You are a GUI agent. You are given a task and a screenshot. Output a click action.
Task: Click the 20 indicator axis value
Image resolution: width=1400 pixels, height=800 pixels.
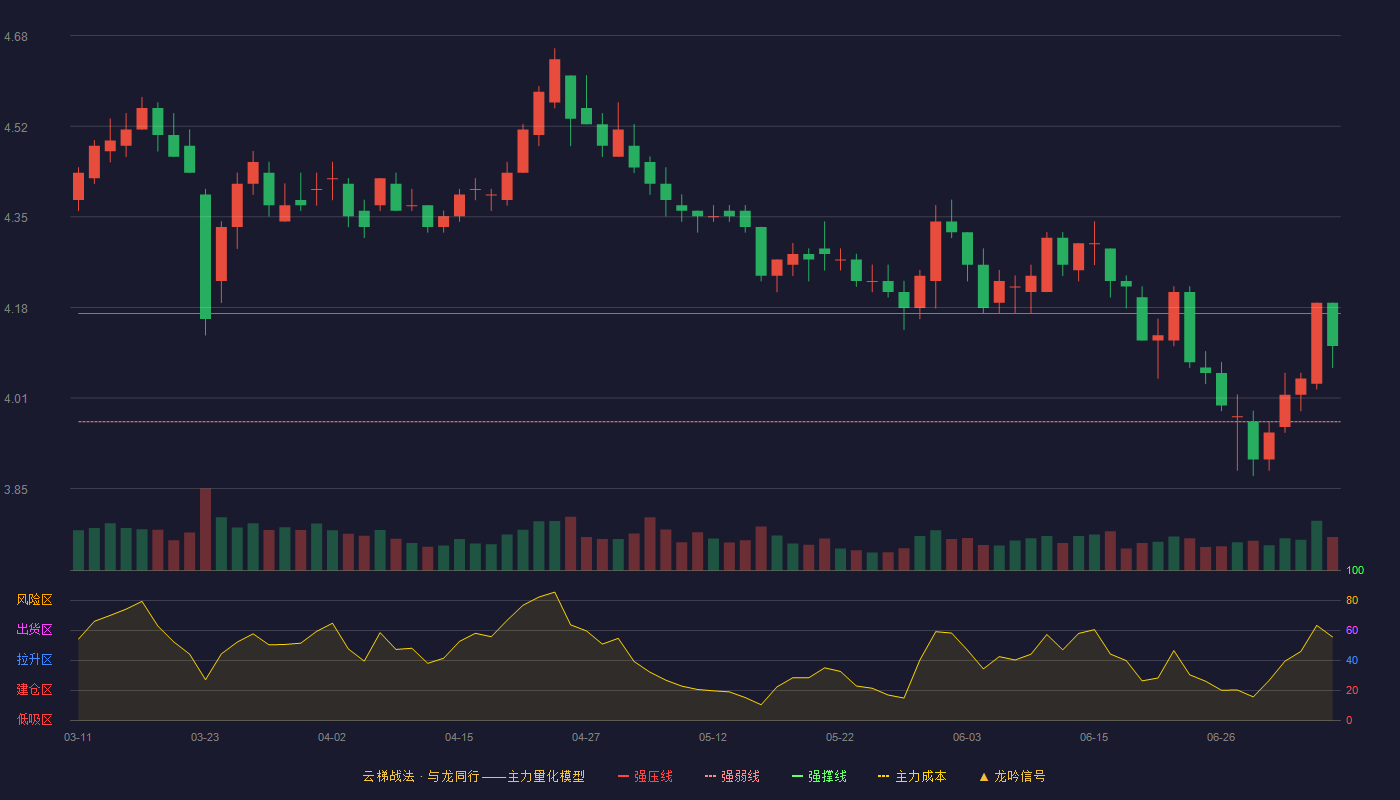[1352, 690]
